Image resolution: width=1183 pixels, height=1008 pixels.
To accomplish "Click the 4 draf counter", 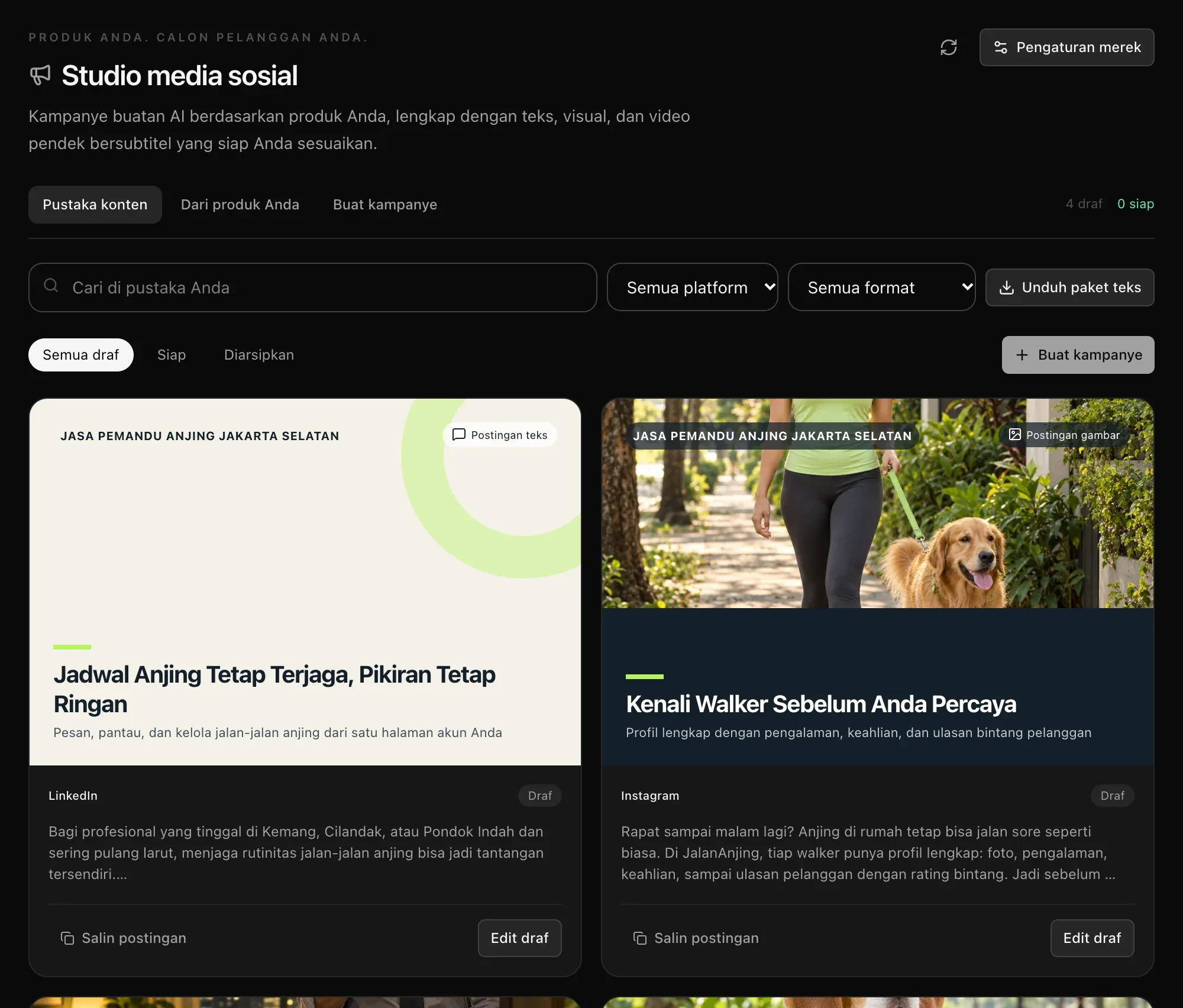I will (x=1084, y=204).
